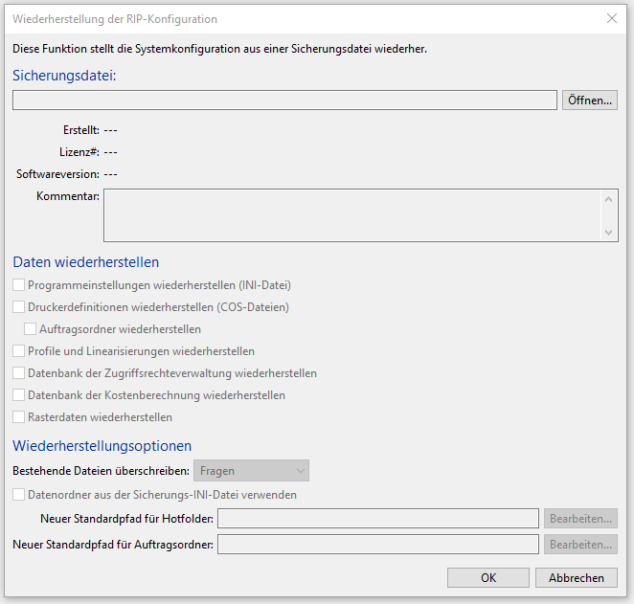Viewport: 634px width, 604px height.
Task: Click the Softwareversion: label
Action: pos(58,174)
